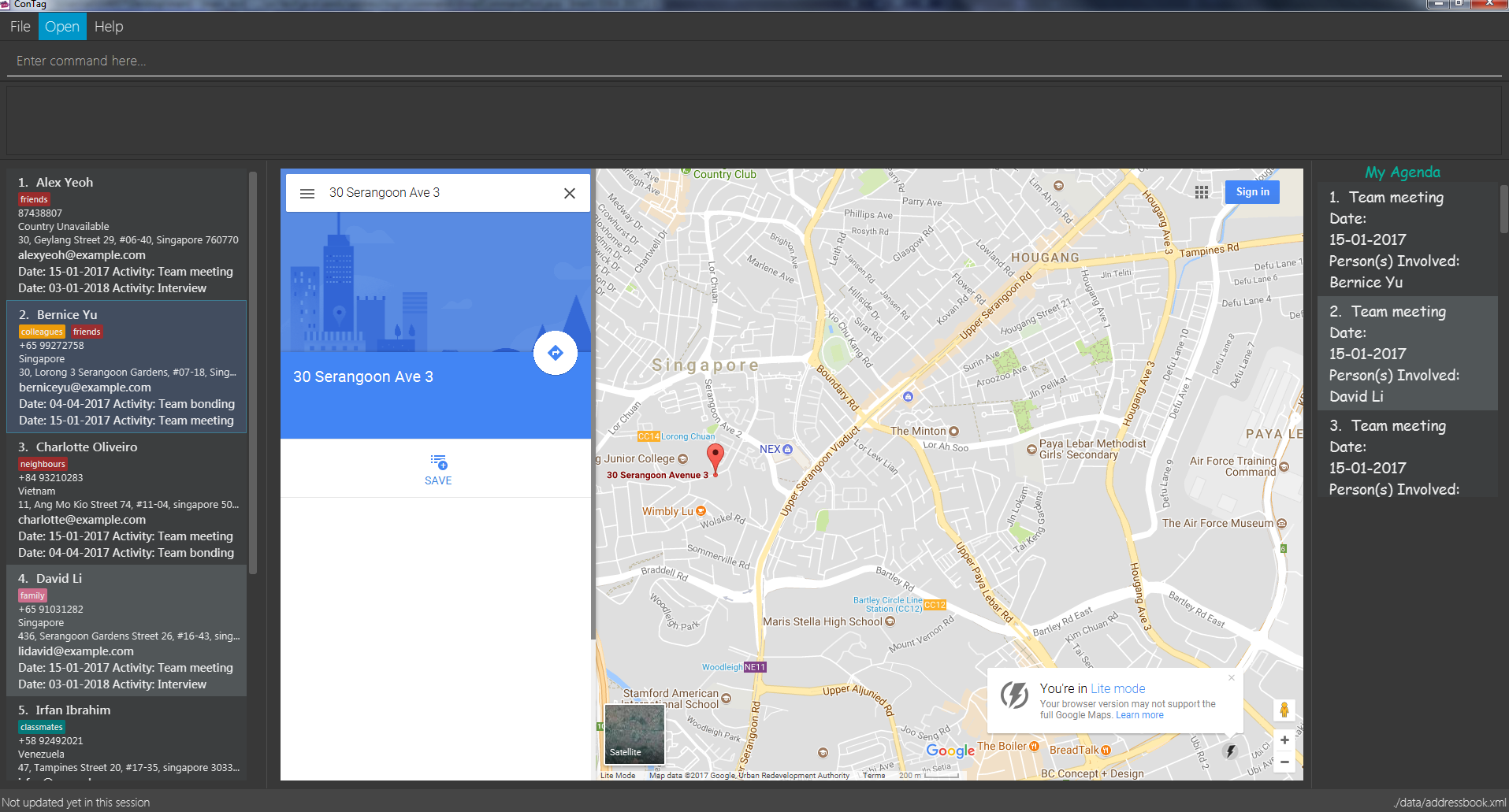Click the Lite Mode footer link
This screenshot has height=812, width=1509.
618,776
